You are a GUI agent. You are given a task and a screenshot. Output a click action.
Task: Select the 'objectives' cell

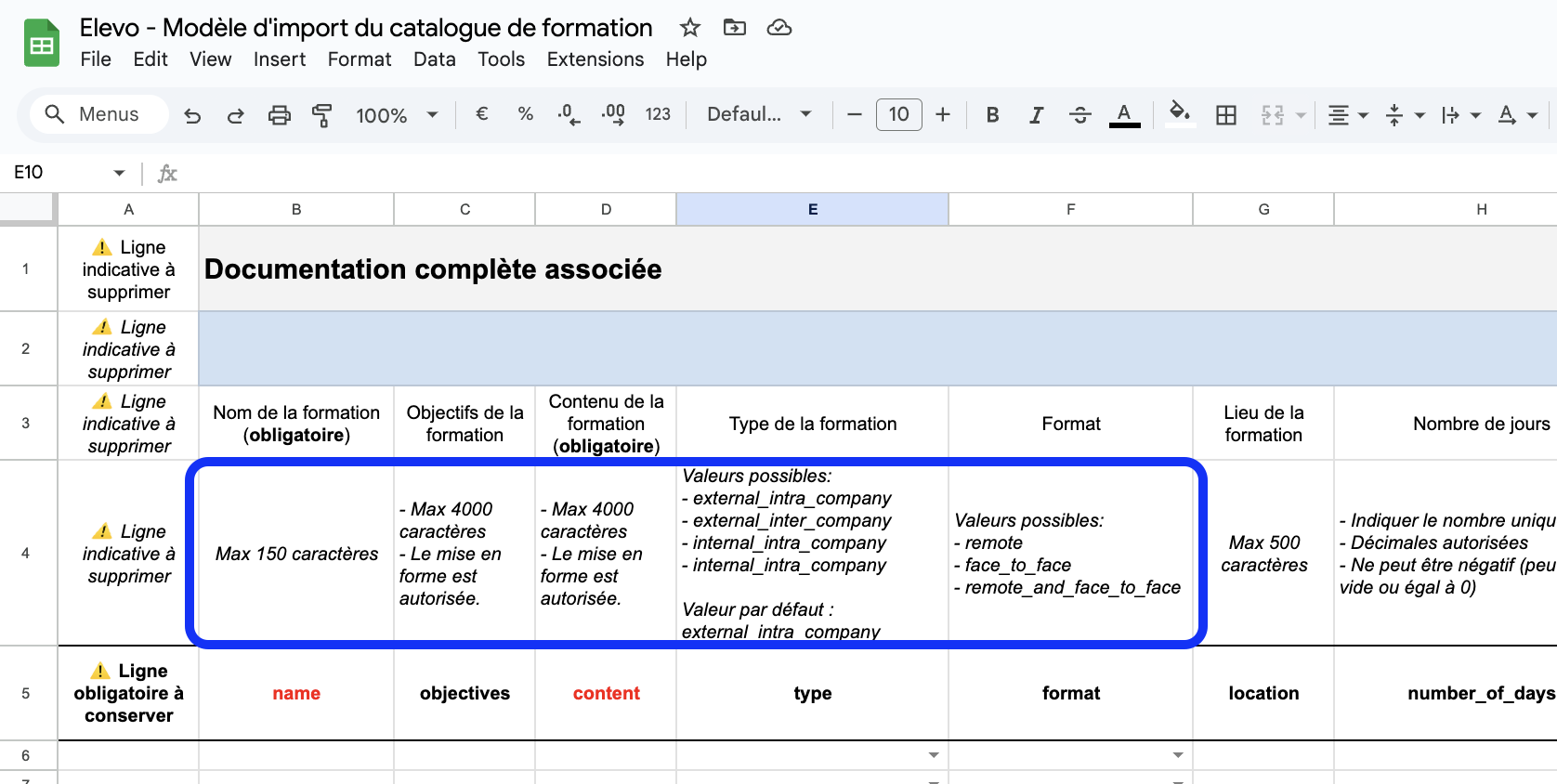(464, 693)
